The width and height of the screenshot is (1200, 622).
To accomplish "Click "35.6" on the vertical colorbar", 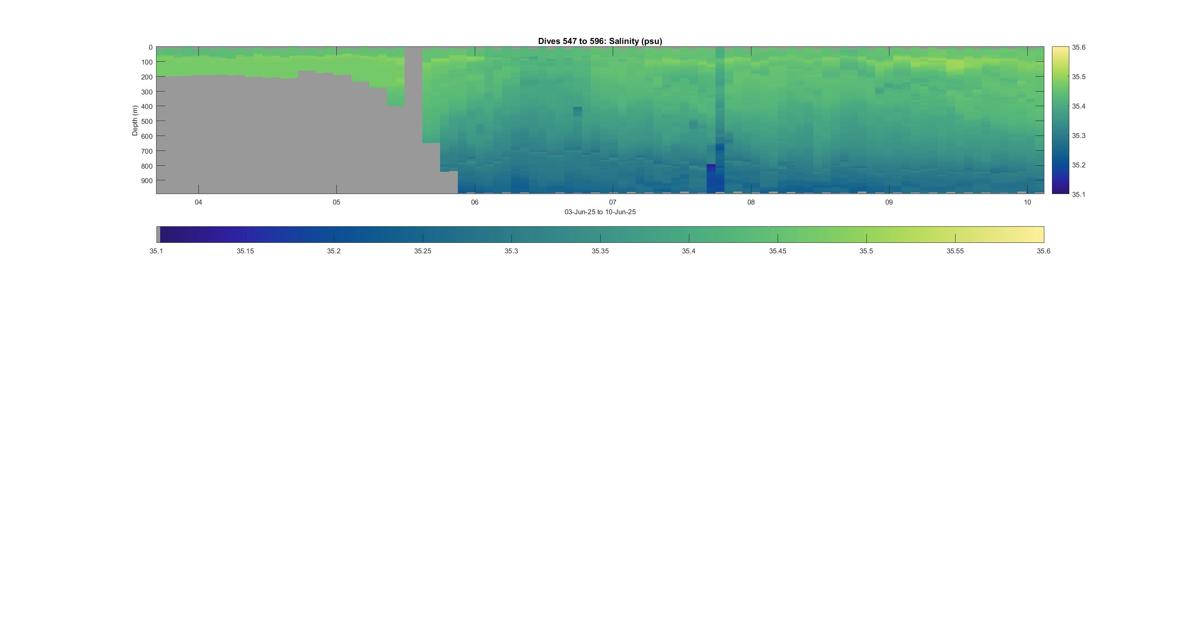I will (1078, 47).
